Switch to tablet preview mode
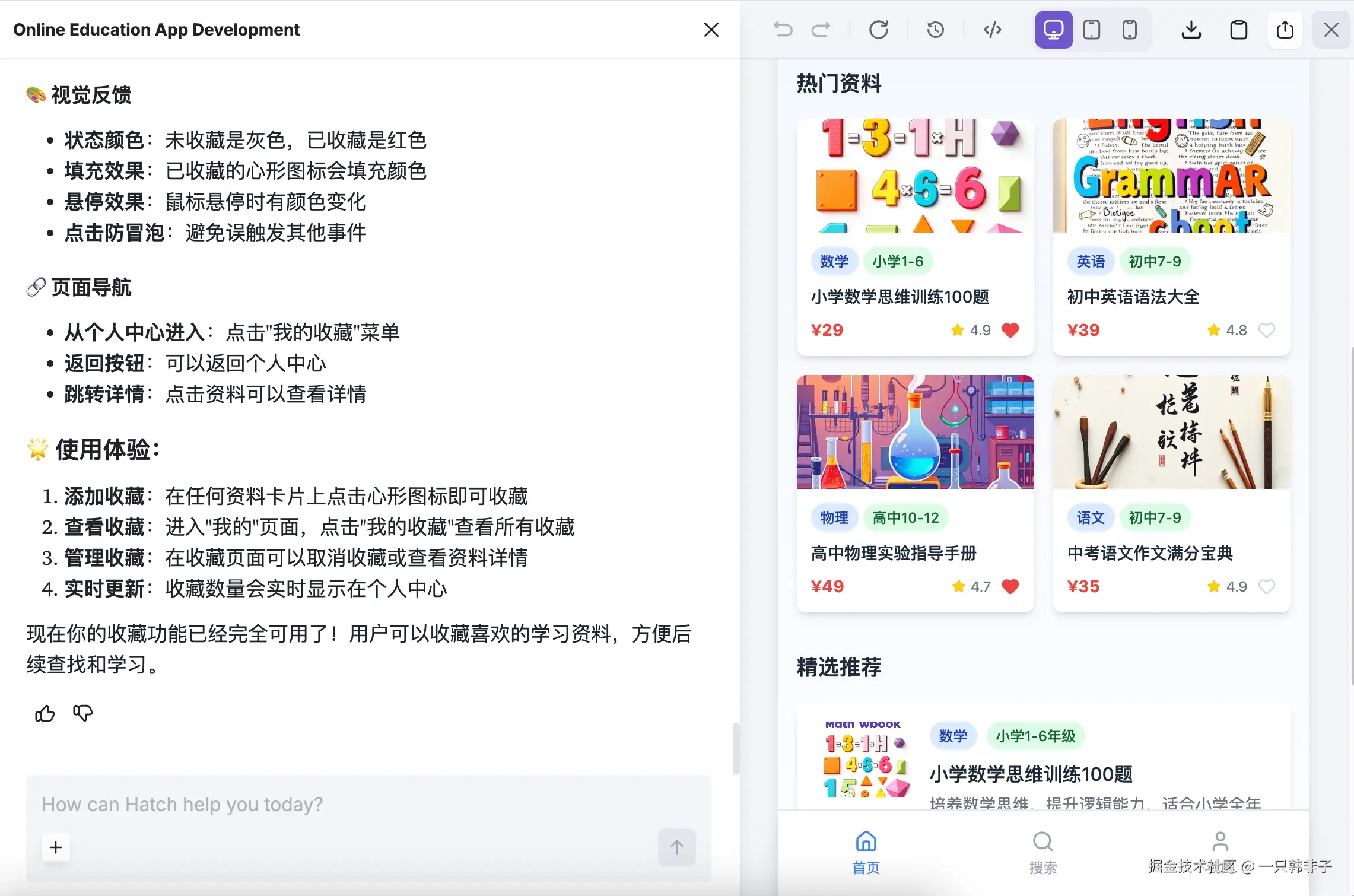Viewport: 1354px width, 896px height. (1092, 30)
